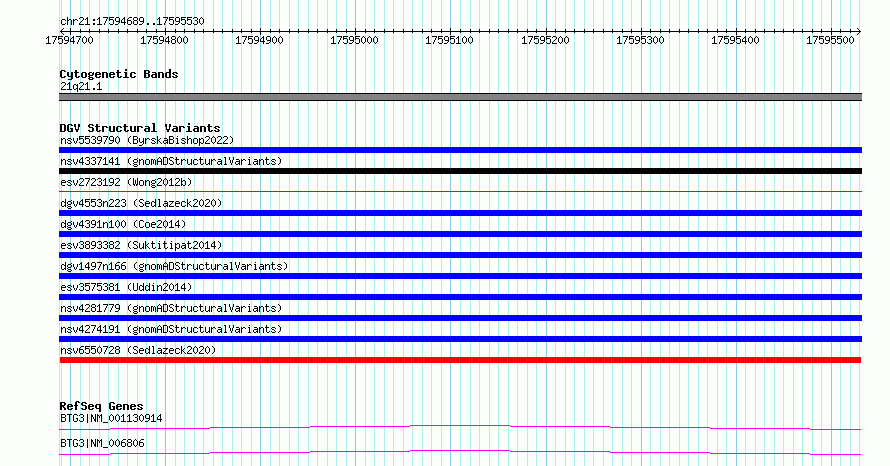Click the blue bar for dgv4553n223
This screenshot has width=890, height=466.
pyautogui.click(x=460, y=213)
